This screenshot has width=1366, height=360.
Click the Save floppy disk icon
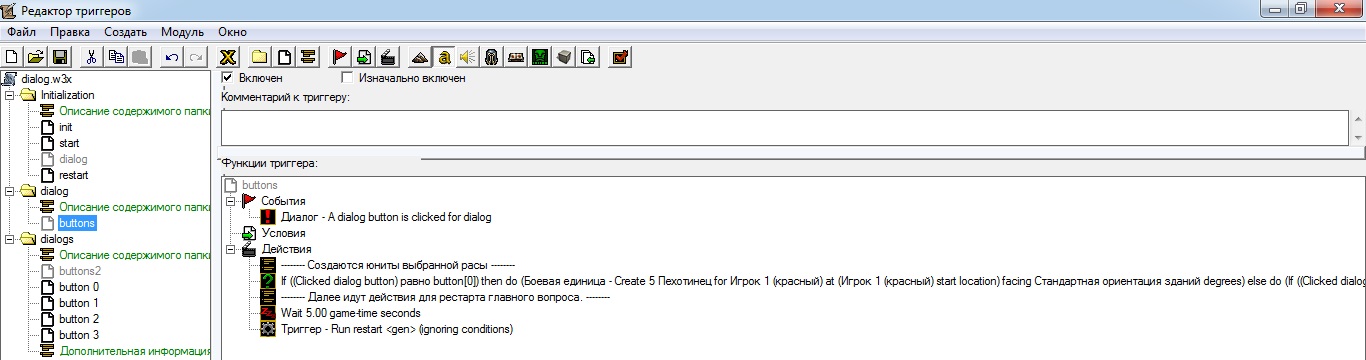tap(59, 57)
